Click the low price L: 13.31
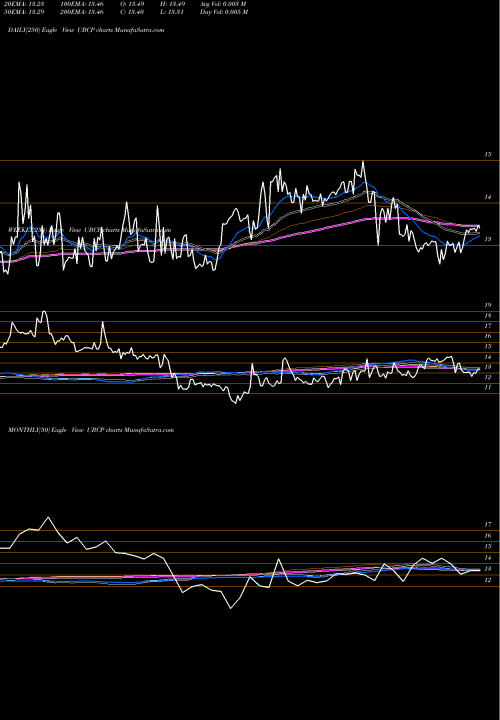500x720 pixels. point(172,12)
